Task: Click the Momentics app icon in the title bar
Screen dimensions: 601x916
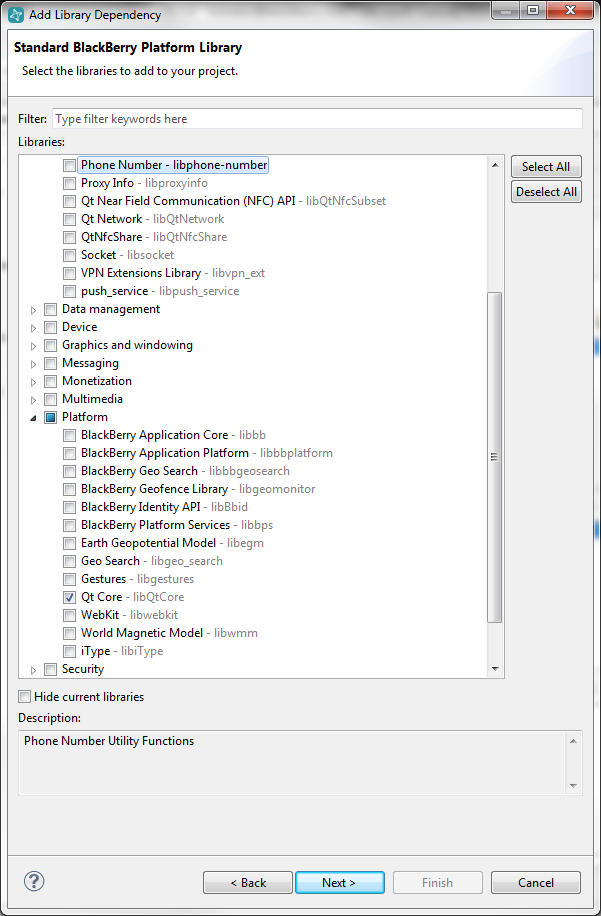Action: (16, 15)
